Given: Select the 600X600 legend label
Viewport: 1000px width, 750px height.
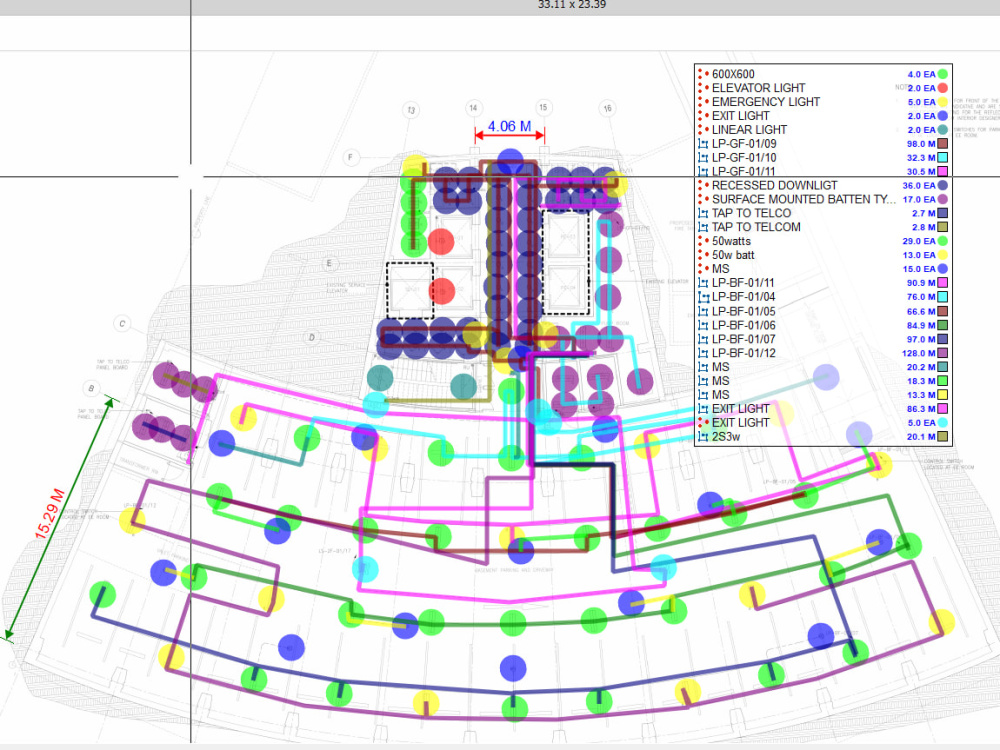Looking at the screenshot, I should point(733,74).
